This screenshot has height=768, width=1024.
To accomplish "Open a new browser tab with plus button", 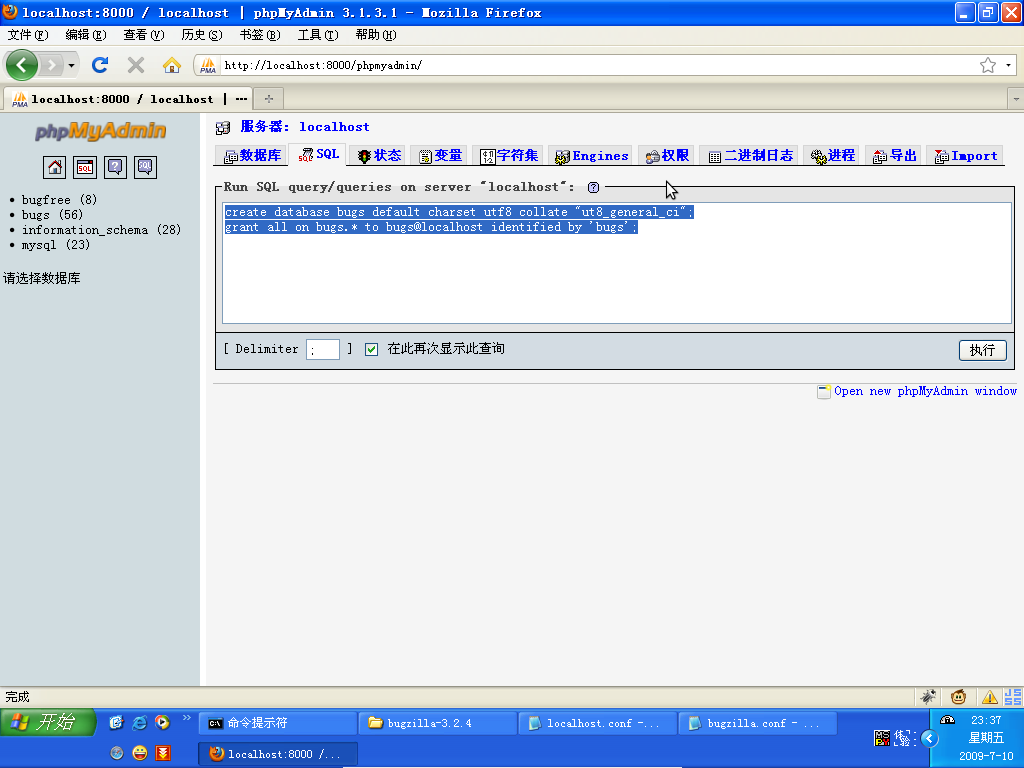I will [268, 99].
